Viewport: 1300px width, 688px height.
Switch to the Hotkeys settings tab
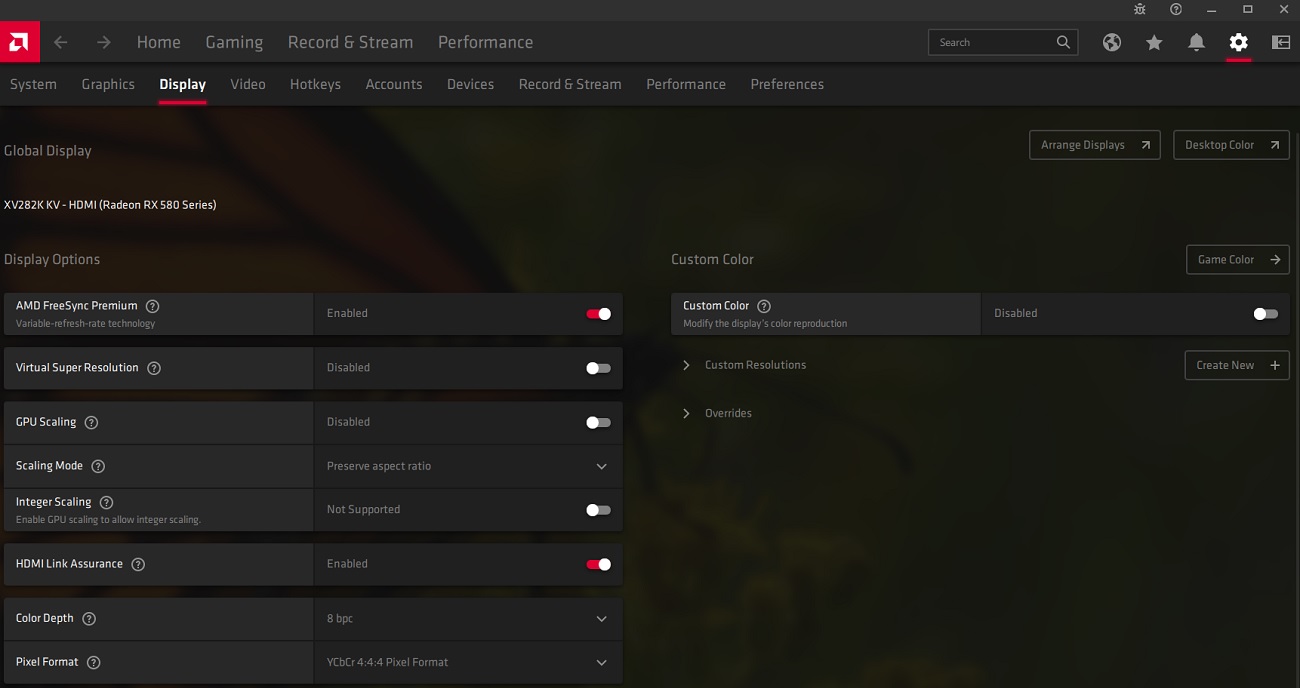tap(315, 84)
